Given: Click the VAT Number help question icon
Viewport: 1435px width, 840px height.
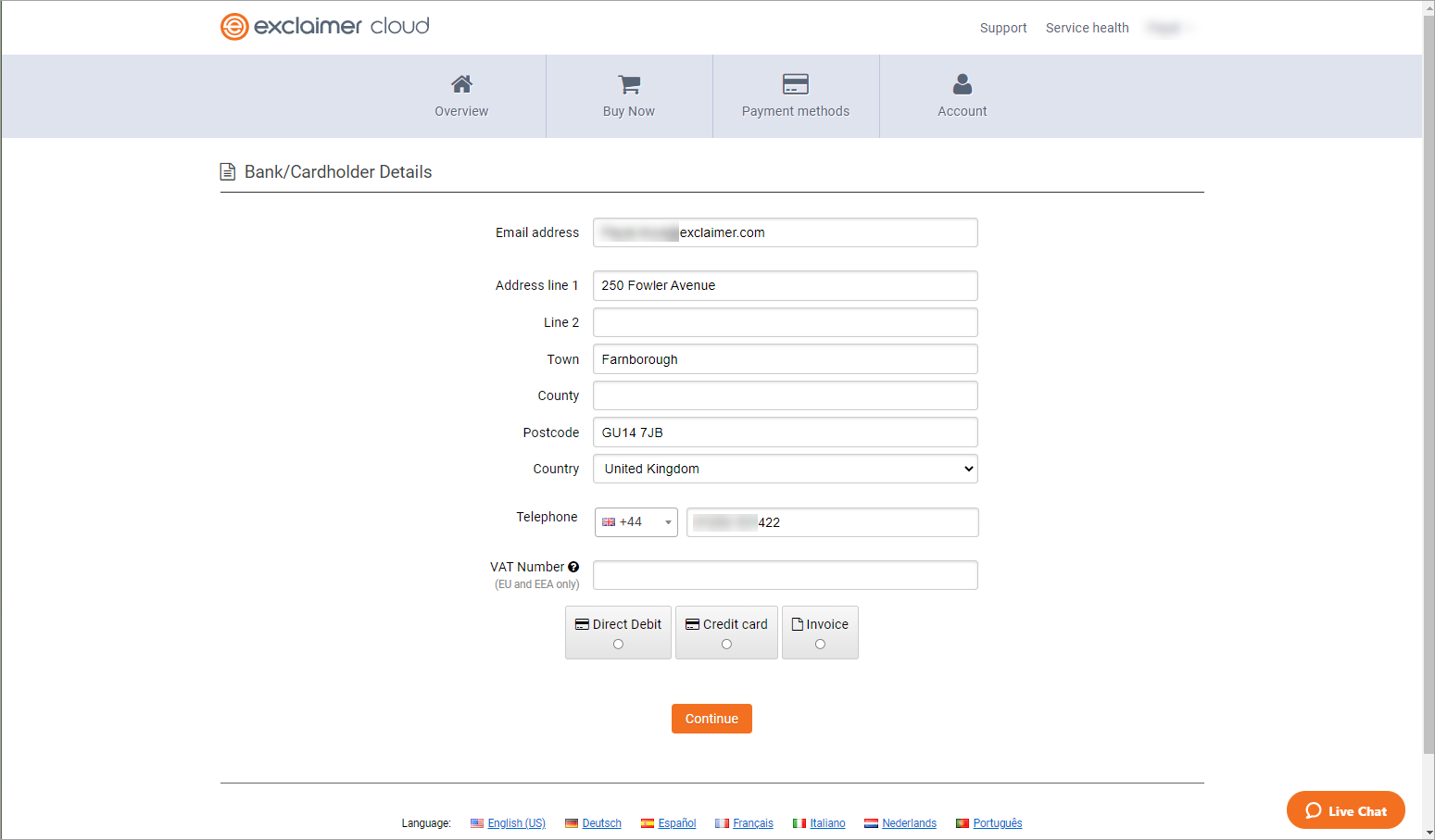Looking at the screenshot, I should click(x=573, y=567).
